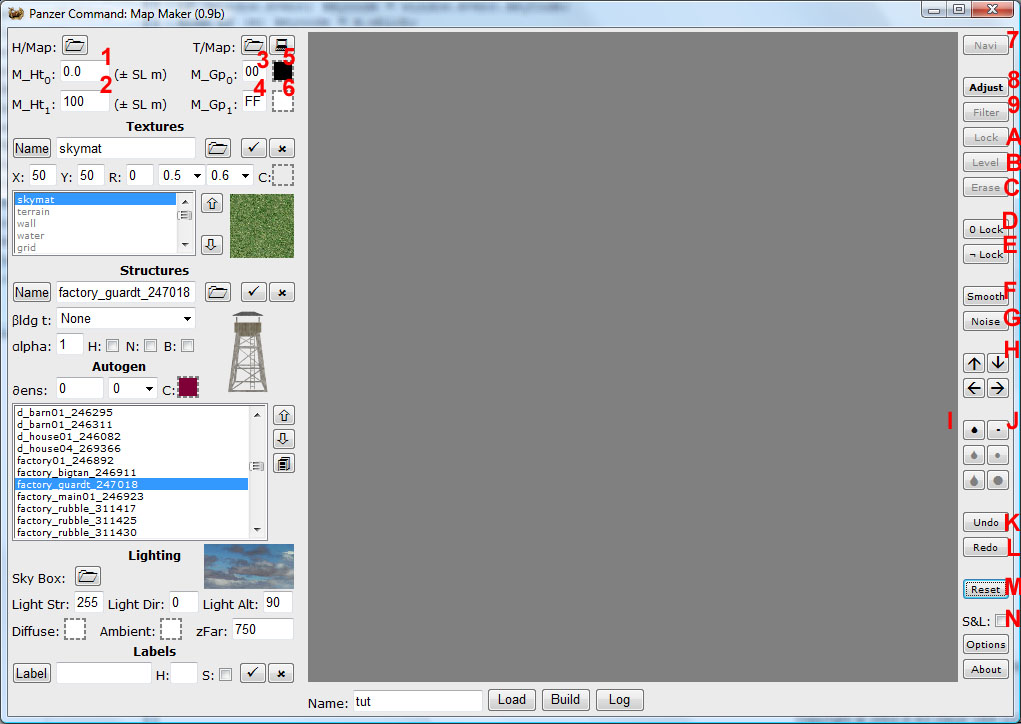The width and height of the screenshot is (1021, 724).
Task: Toggle the H: checkbox under Structures
Action: click(113, 346)
